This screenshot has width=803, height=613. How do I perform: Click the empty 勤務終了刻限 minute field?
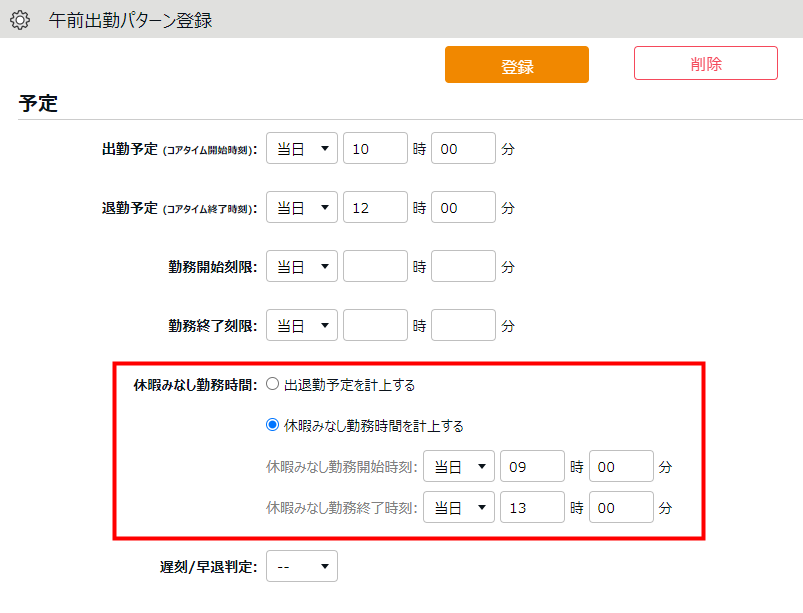(463, 326)
